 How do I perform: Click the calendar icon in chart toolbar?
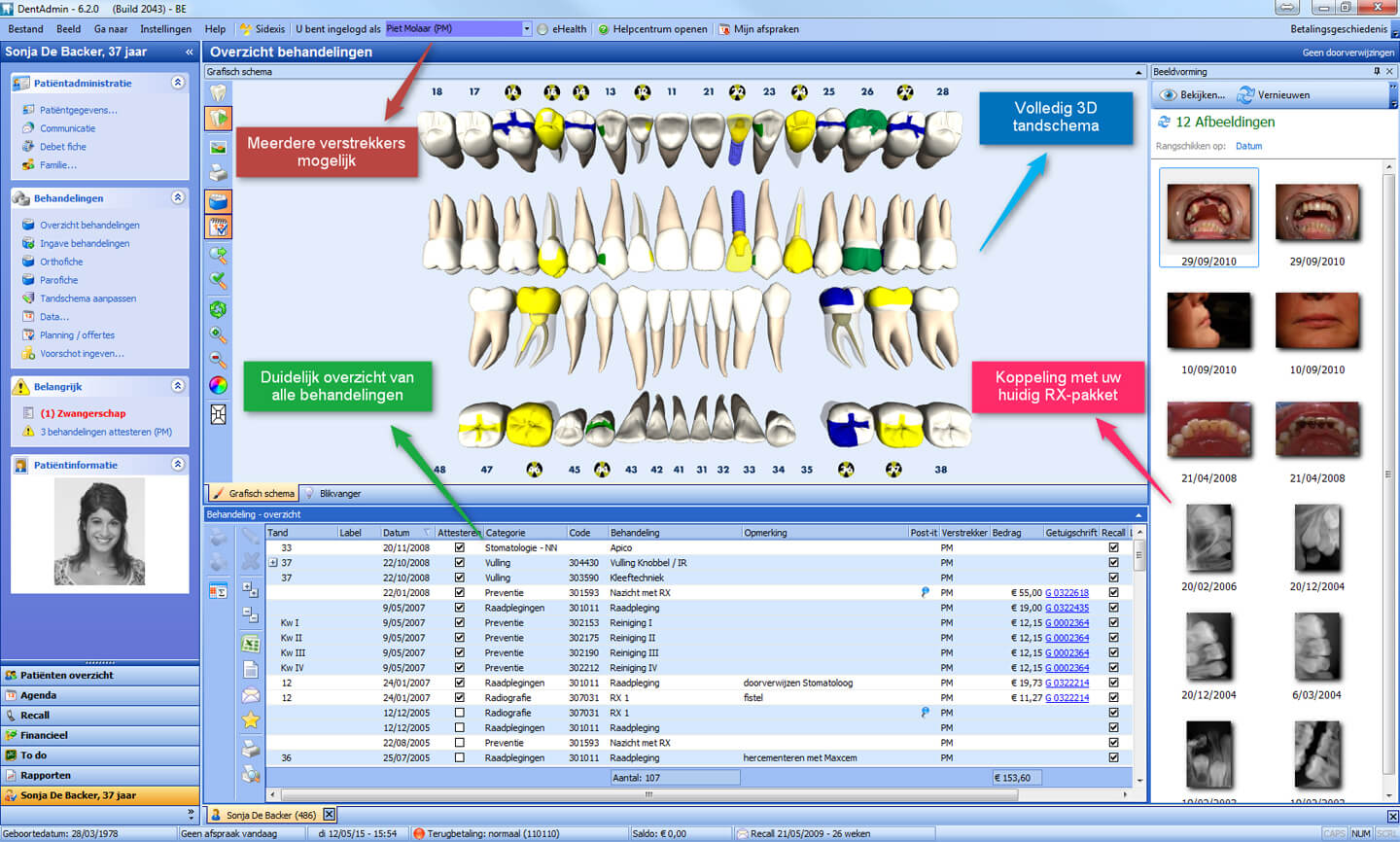coord(218,228)
